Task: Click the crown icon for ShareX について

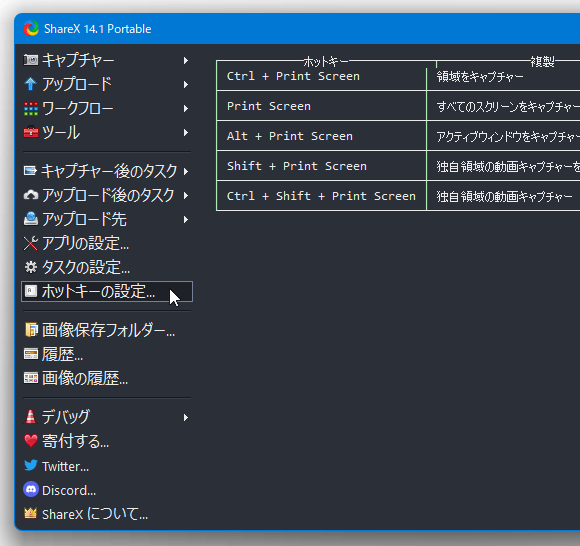Action: tap(31, 513)
